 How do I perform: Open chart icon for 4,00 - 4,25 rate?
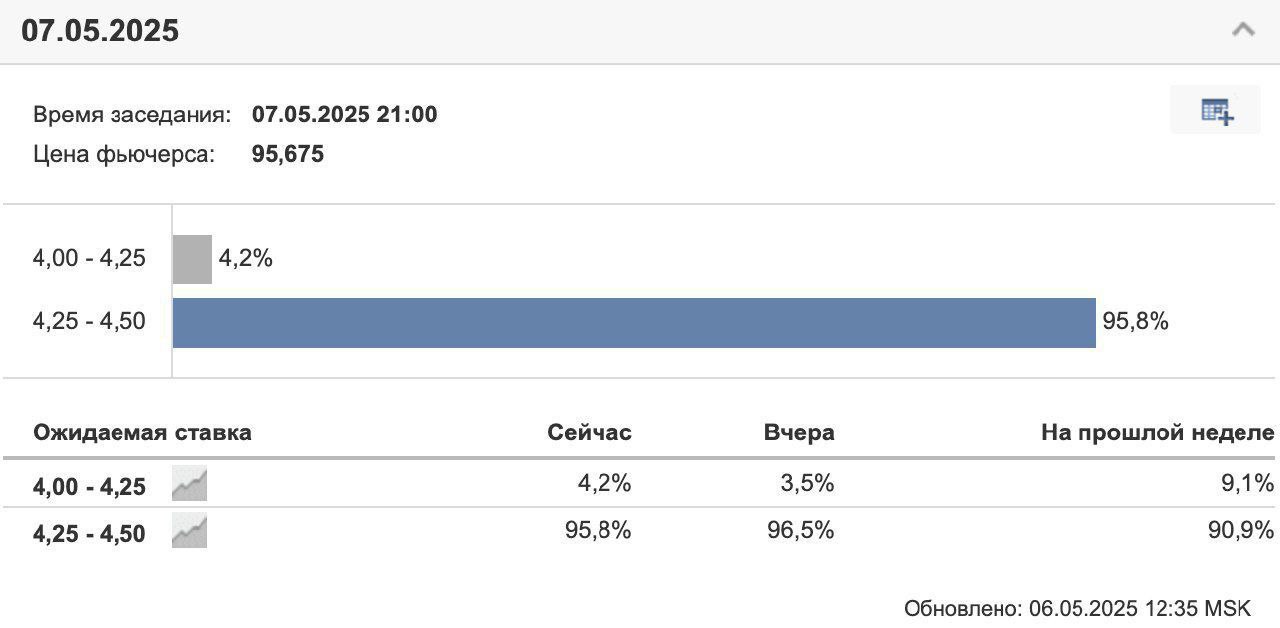tap(189, 484)
